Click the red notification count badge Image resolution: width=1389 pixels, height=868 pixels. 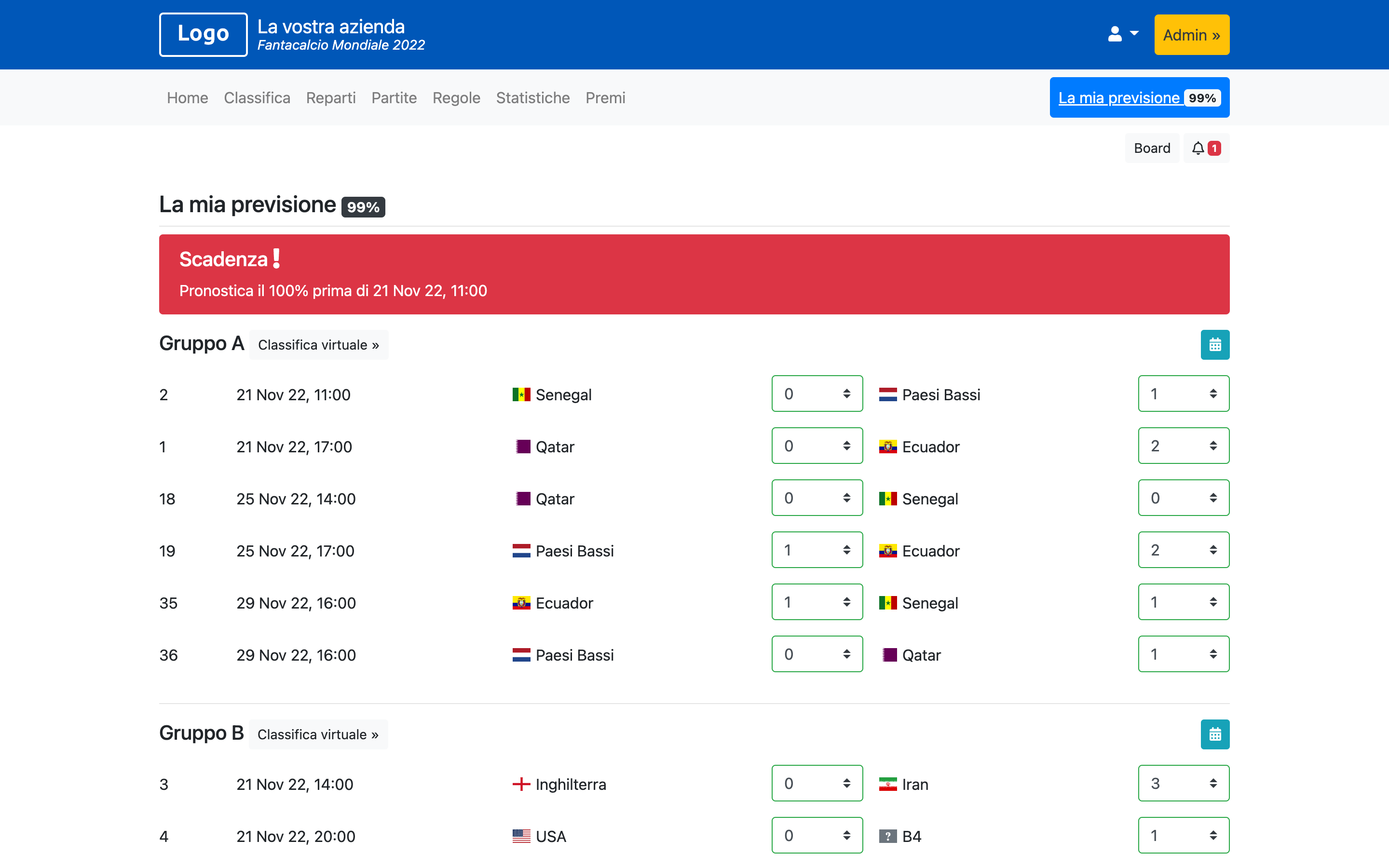click(x=1214, y=148)
